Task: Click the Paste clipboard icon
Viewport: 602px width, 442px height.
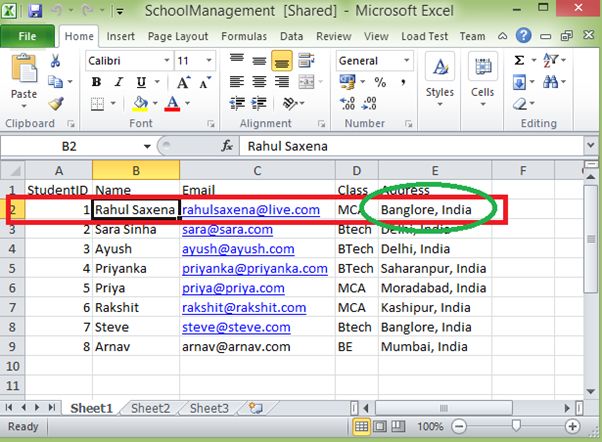Action: [24, 68]
